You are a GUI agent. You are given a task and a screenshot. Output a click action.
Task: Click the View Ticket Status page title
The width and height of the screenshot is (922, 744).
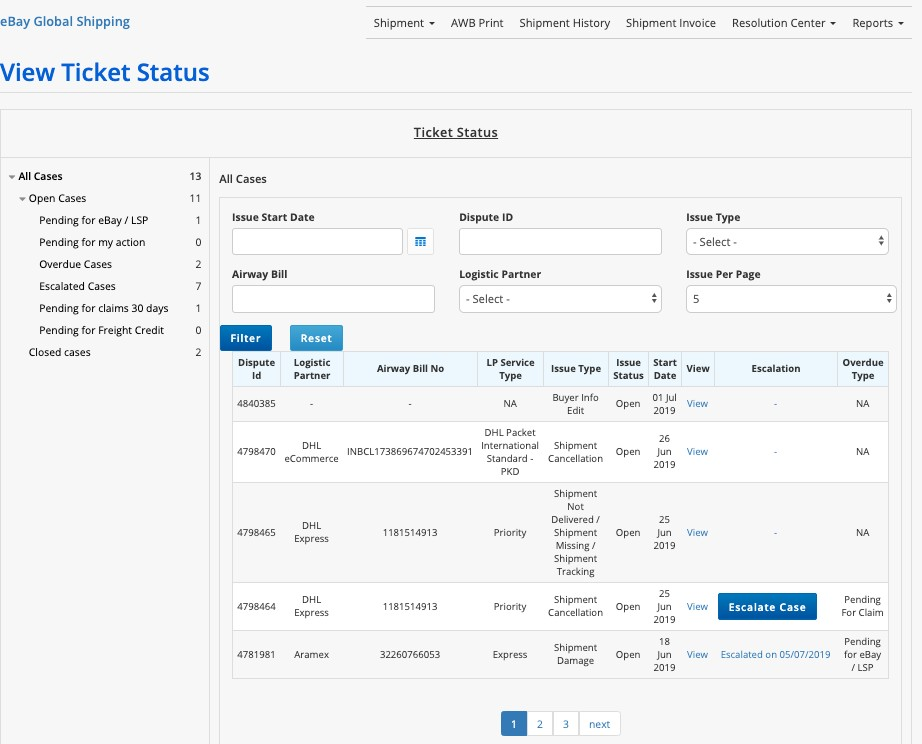105,72
